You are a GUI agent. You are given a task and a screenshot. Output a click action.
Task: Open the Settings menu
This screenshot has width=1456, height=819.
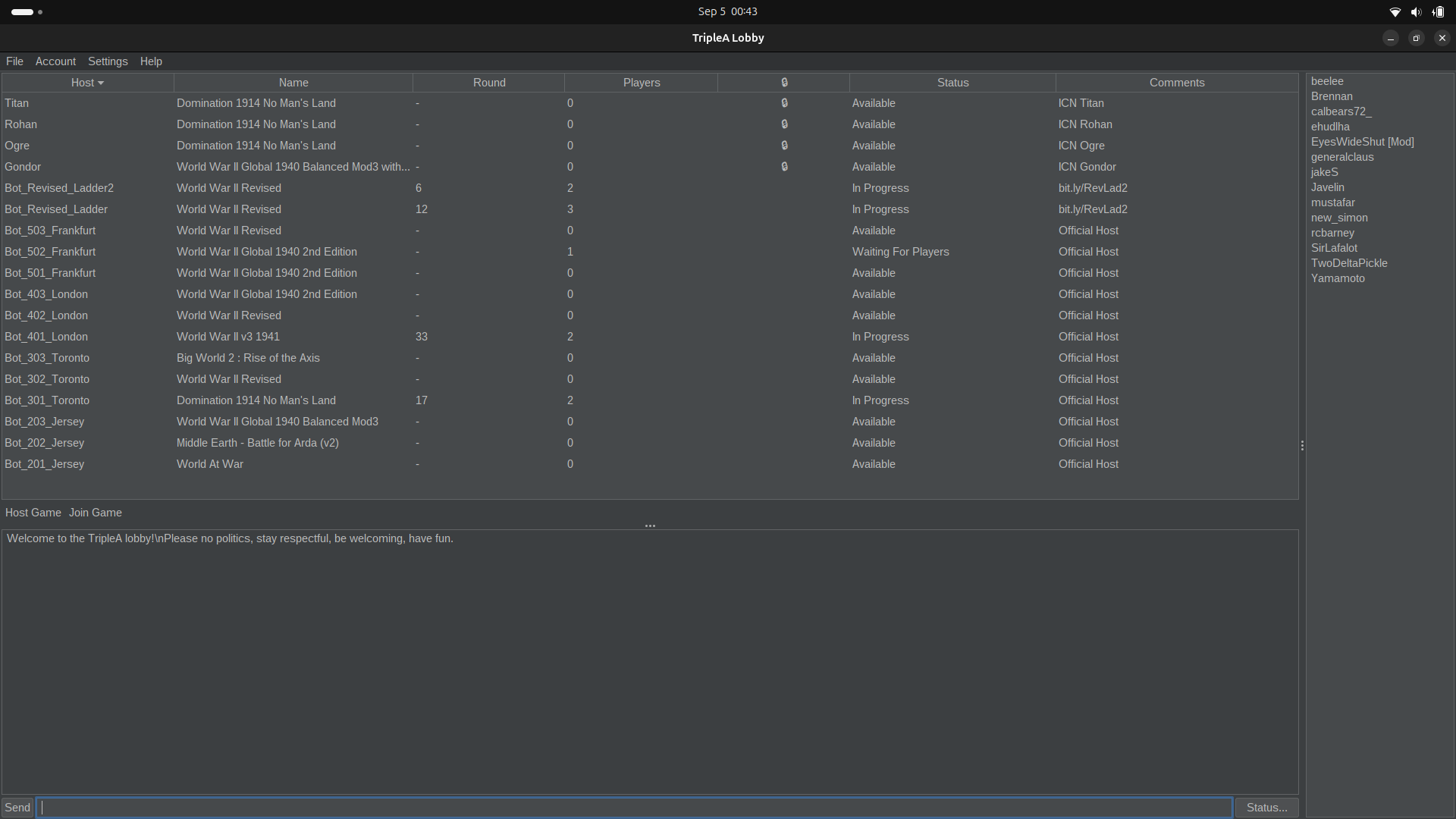point(108,61)
